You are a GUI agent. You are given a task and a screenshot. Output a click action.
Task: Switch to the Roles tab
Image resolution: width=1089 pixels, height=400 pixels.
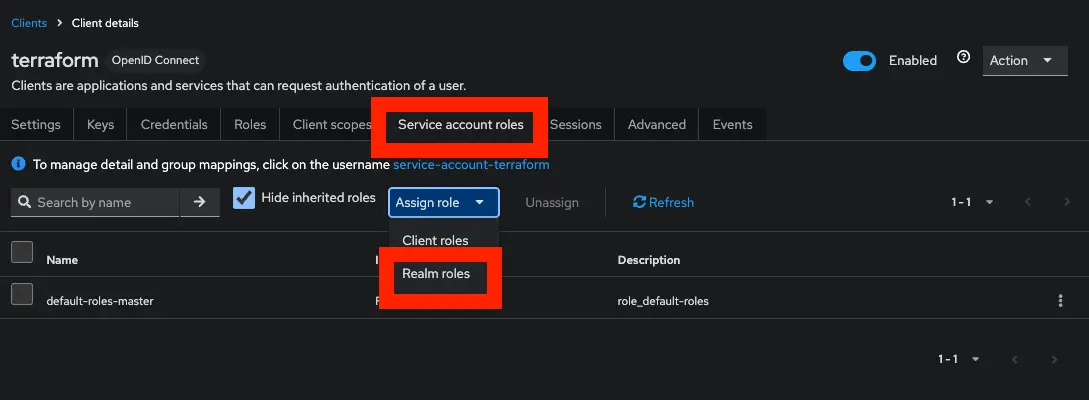click(x=250, y=124)
